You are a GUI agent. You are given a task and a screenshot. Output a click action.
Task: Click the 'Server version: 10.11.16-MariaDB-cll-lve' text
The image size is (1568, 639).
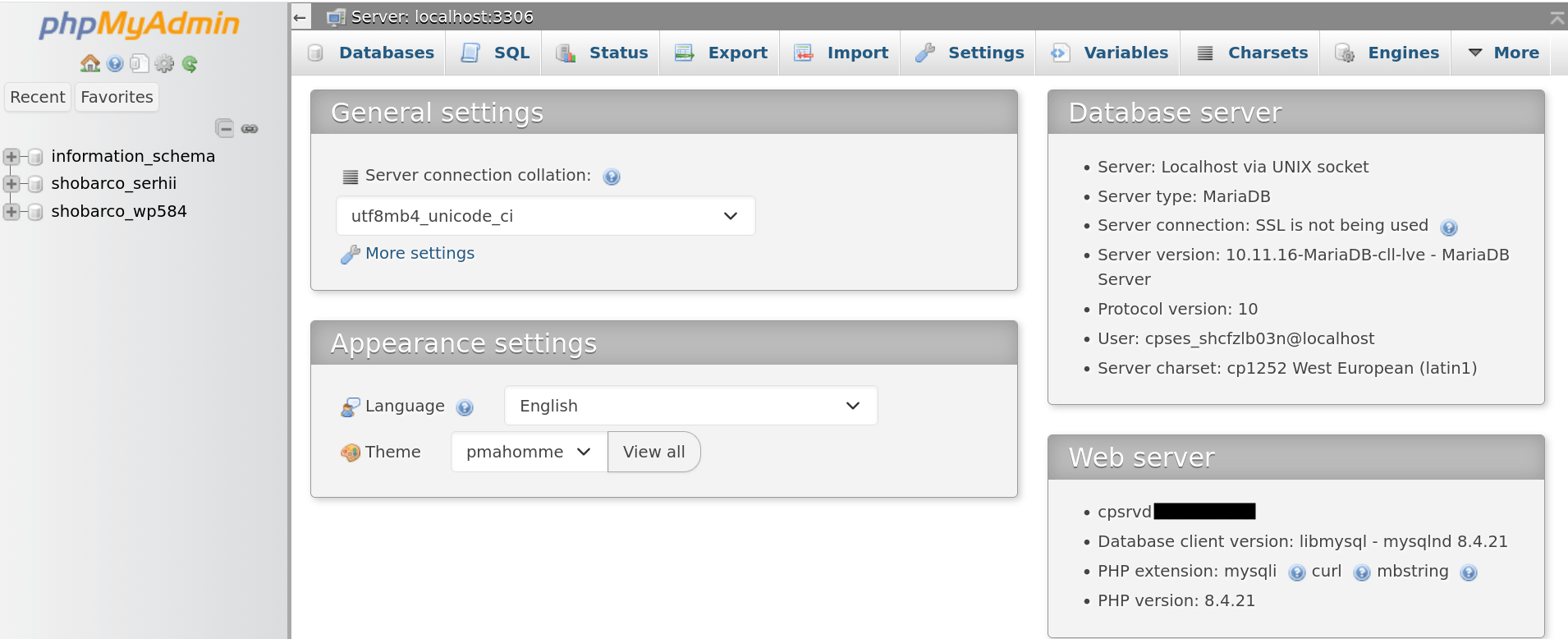pyautogui.click(x=1261, y=255)
